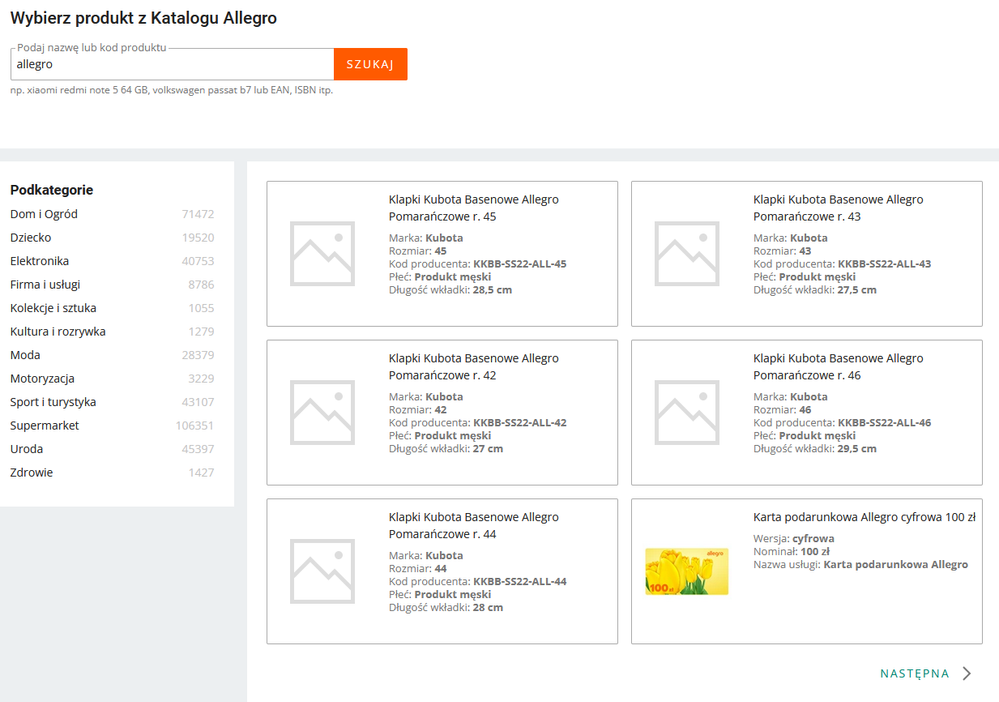999x702 pixels.
Task: Select Sport i turystyka subcategory
Action: click(x=53, y=402)
